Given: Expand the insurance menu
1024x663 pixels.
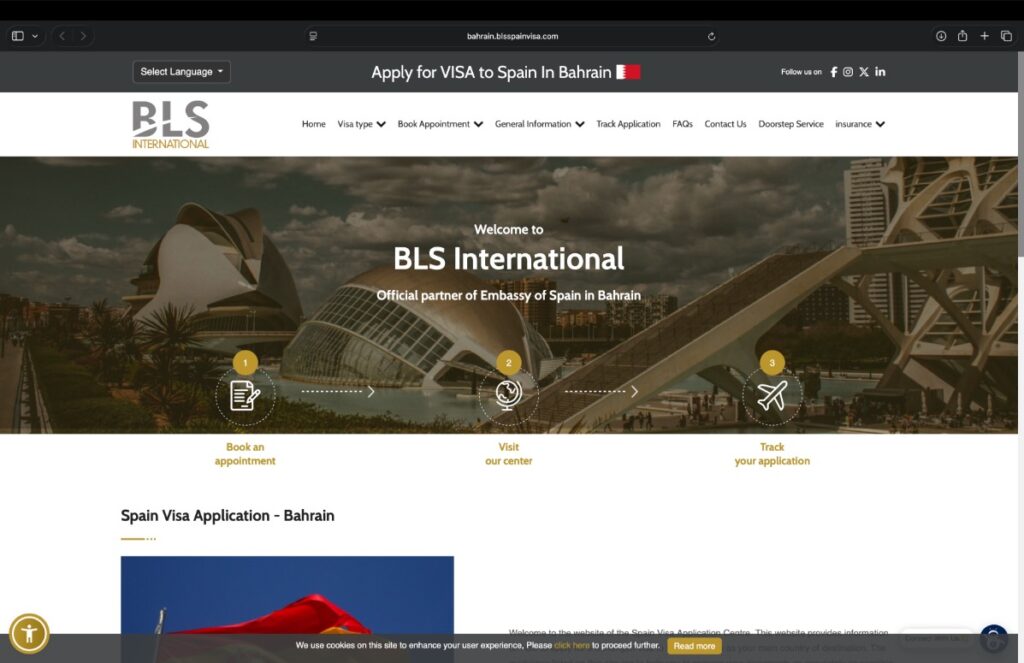Looking at the screenshot, I should click(860, 124).
